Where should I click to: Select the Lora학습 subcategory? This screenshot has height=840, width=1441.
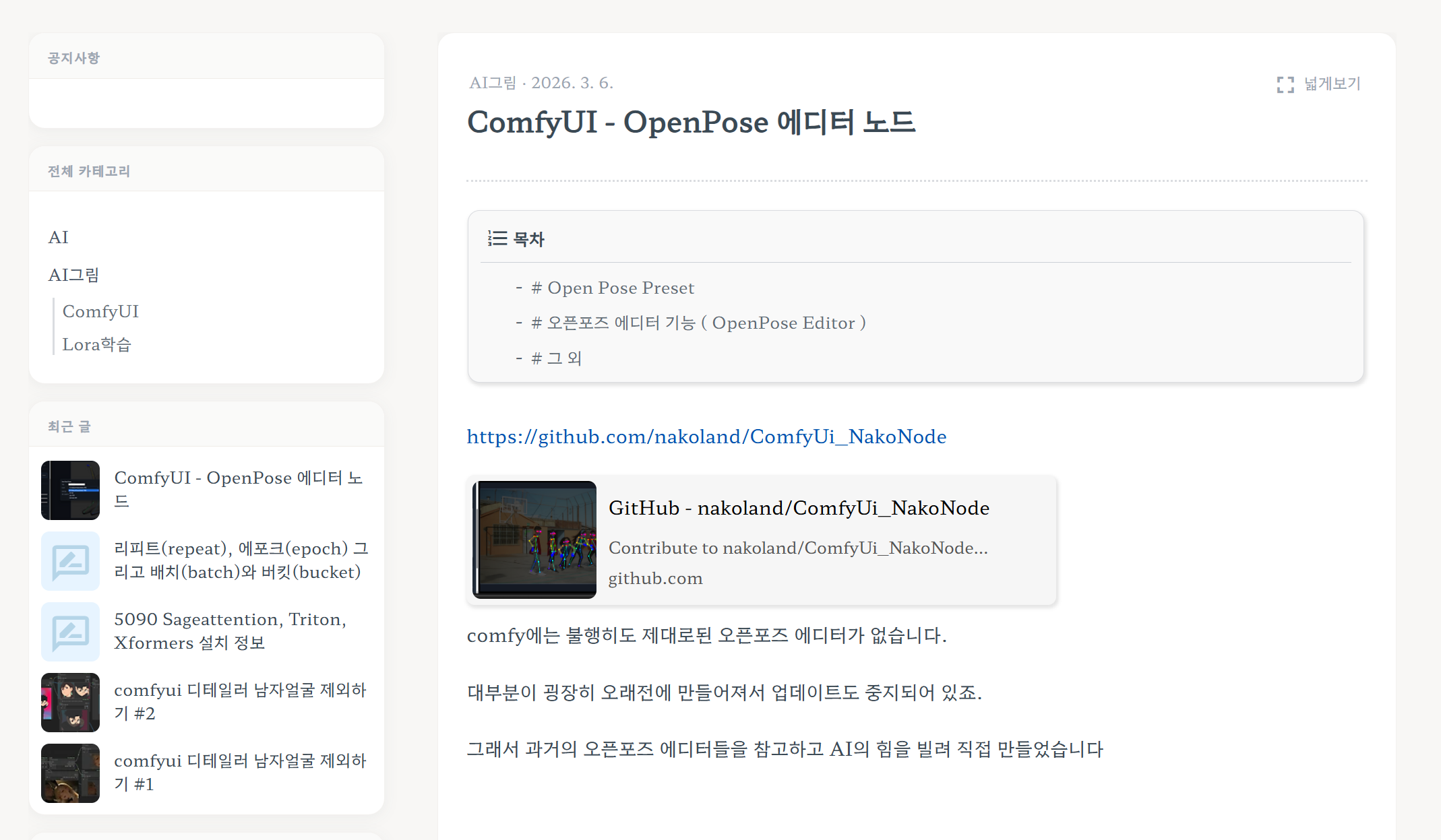(96, 344)
